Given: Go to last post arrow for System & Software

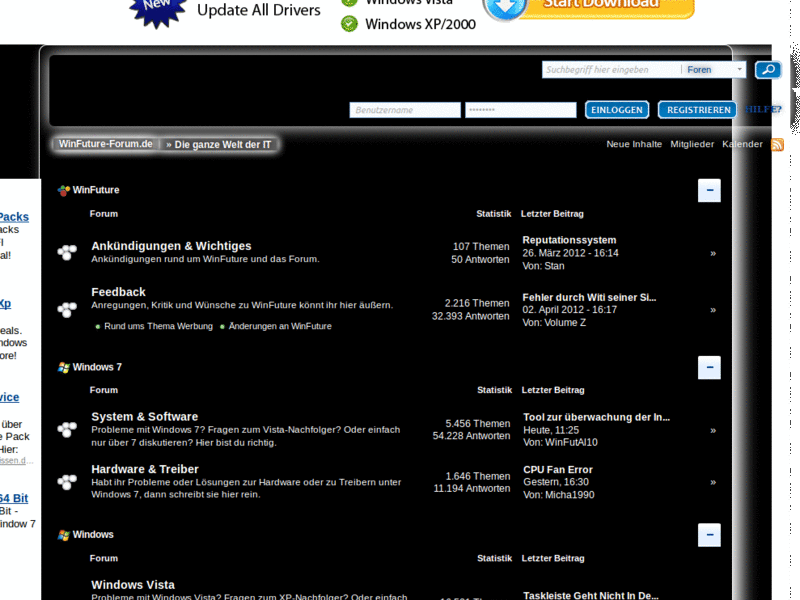Looking at the screenshot, I should 713,430.
